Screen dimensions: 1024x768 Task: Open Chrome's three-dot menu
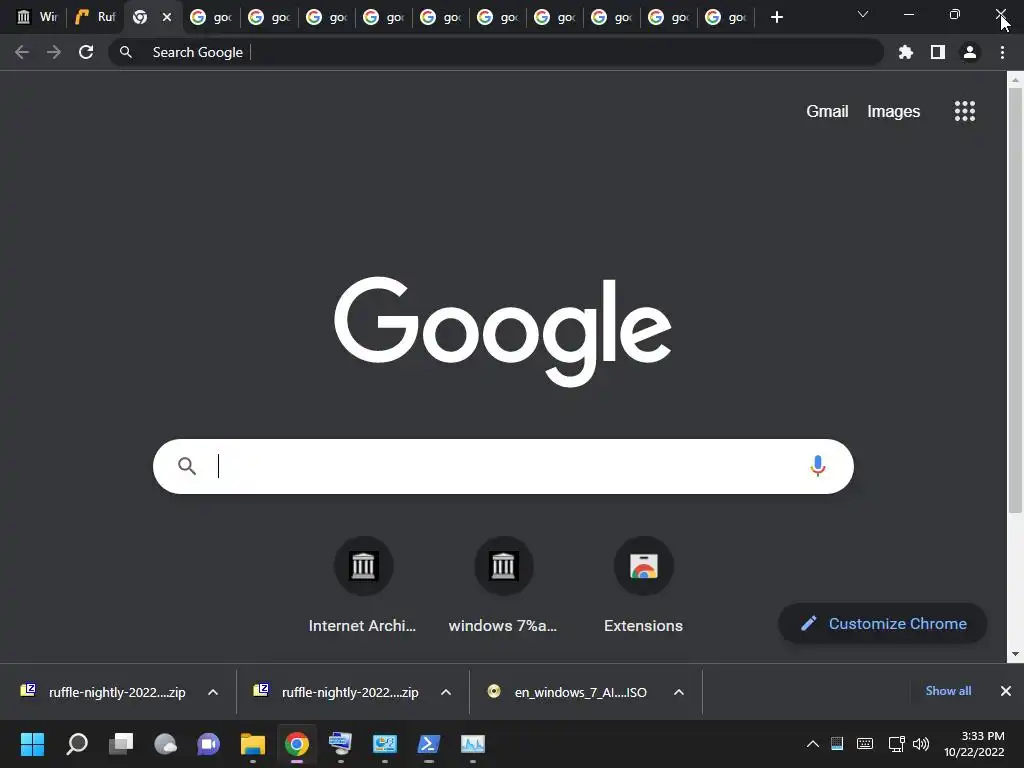tap(1002, 52)
